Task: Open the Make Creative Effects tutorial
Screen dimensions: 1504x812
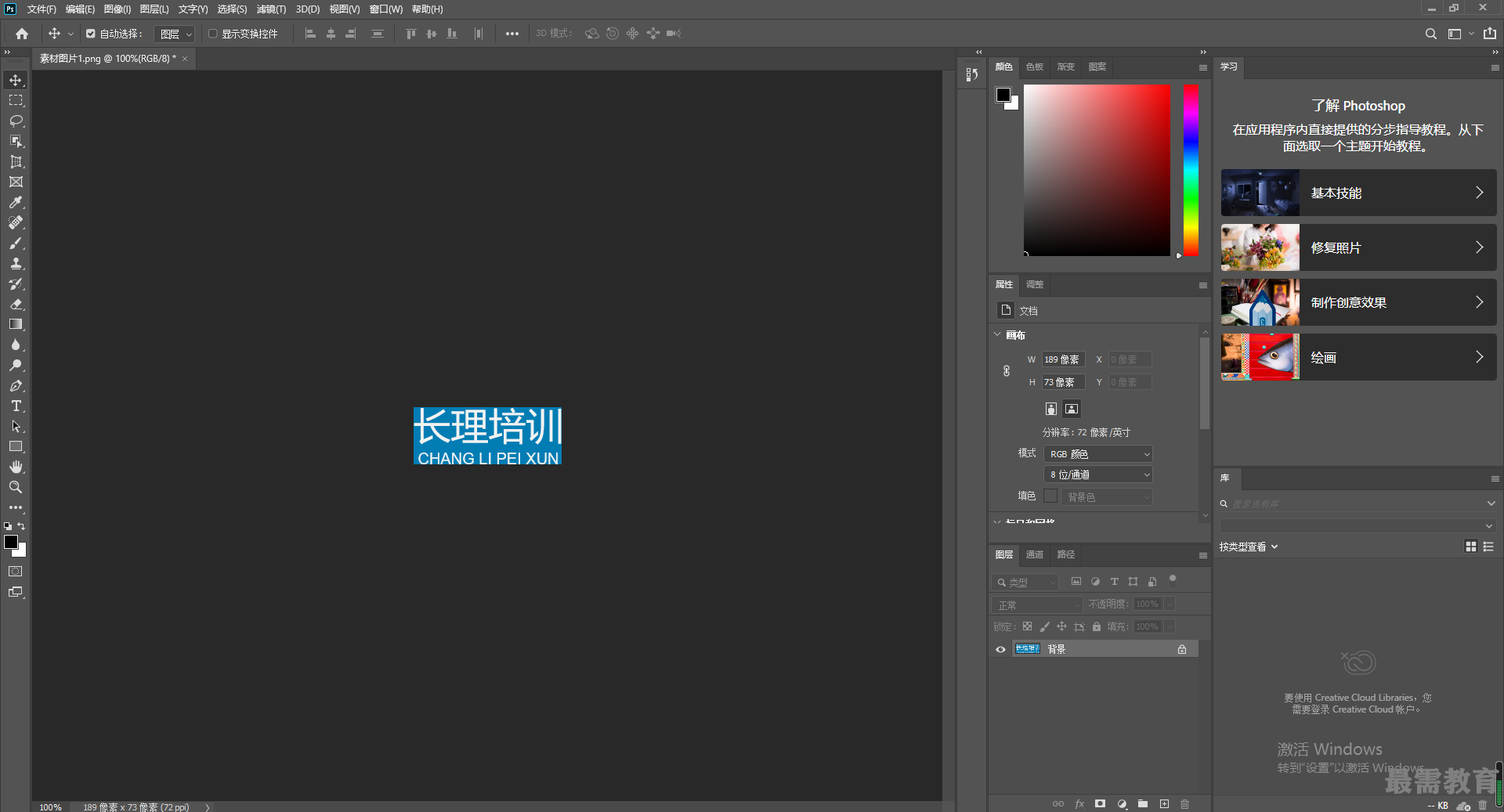Action: pyautogui.click(x=1358, y=302)
